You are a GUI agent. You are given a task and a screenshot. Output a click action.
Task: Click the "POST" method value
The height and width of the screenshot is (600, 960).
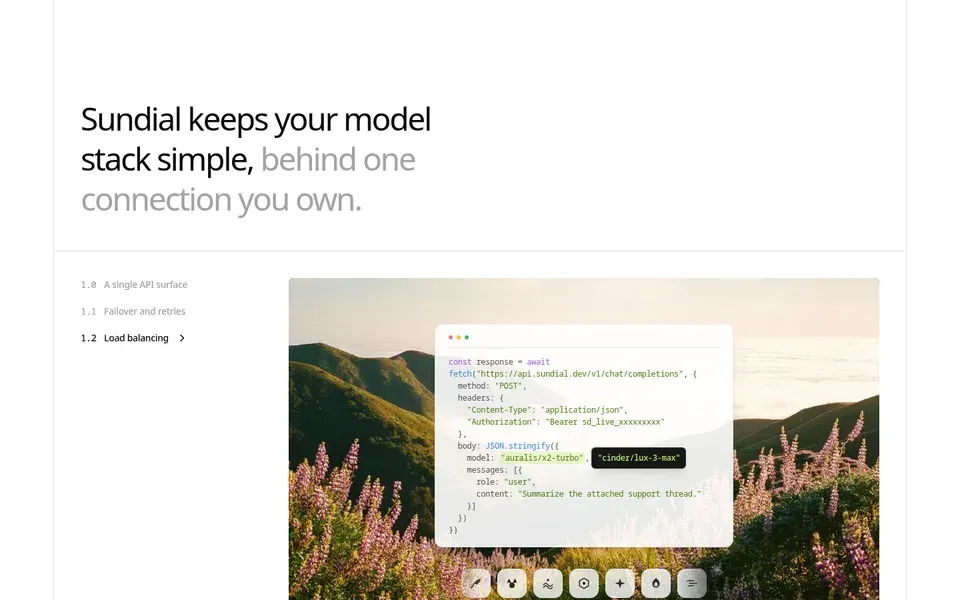click(508, 386)
